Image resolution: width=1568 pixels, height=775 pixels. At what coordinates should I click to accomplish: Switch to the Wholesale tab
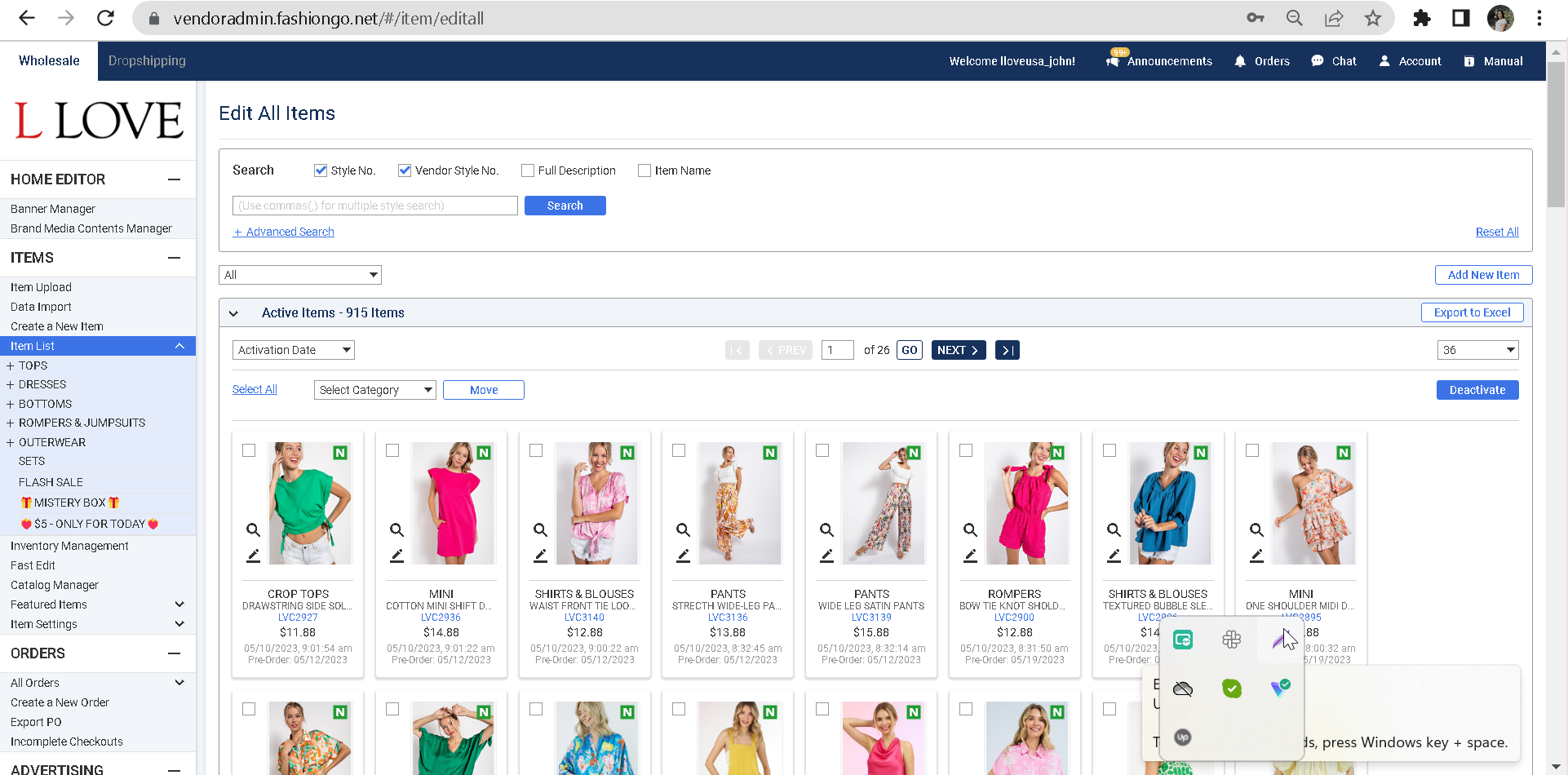click(x=49, y=61)
